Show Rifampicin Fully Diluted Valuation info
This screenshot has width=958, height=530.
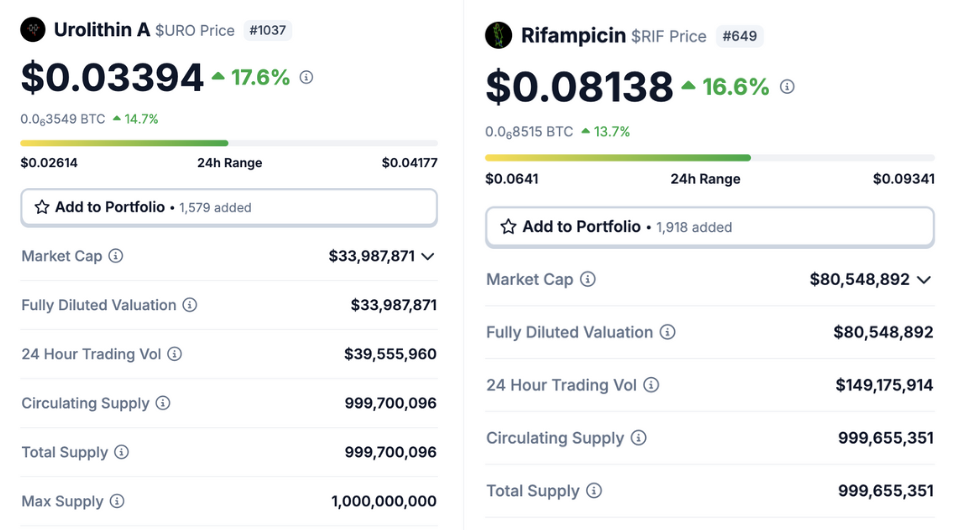pos(667,332)
